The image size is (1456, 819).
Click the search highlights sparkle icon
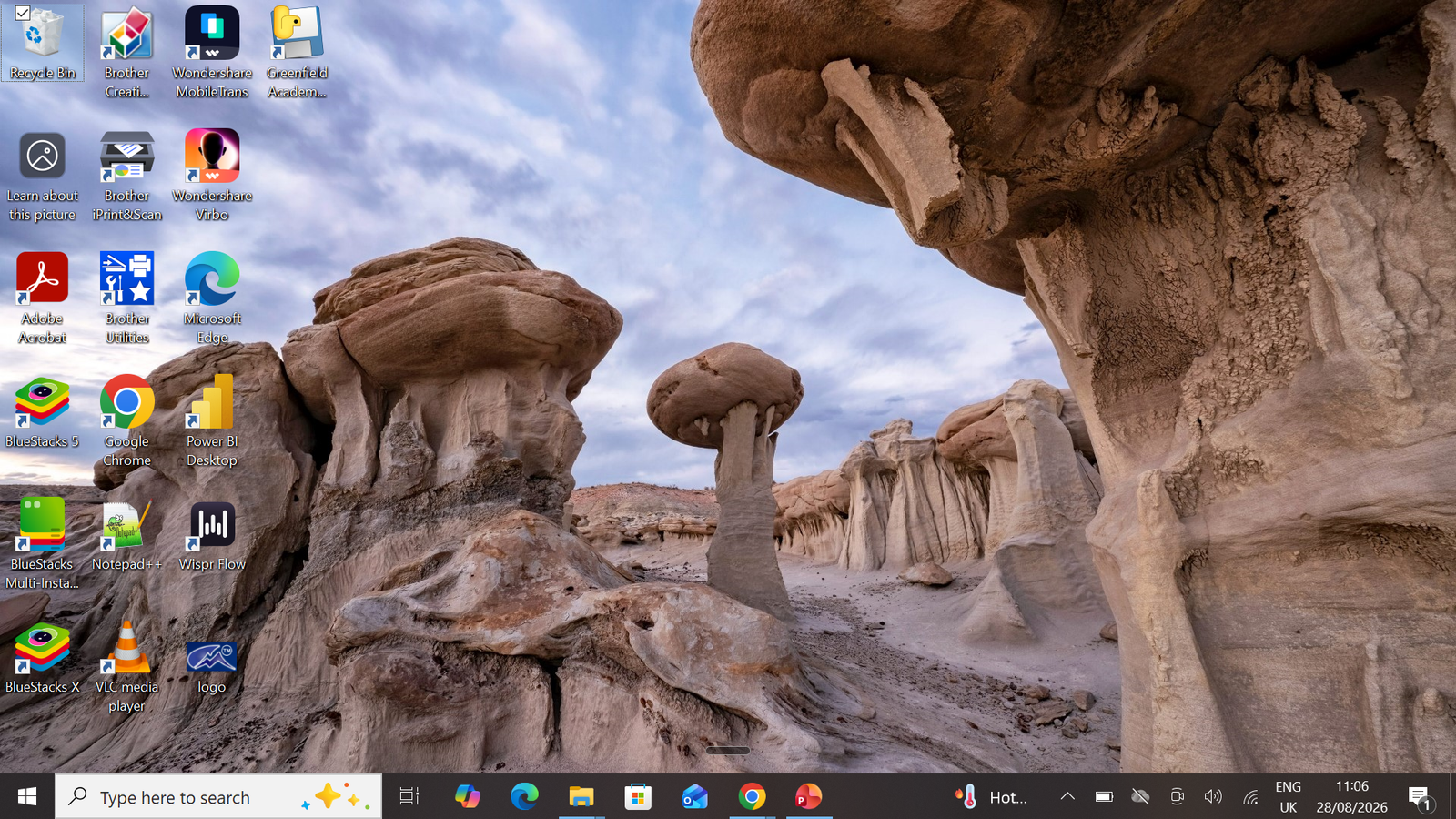click(335, 797)
